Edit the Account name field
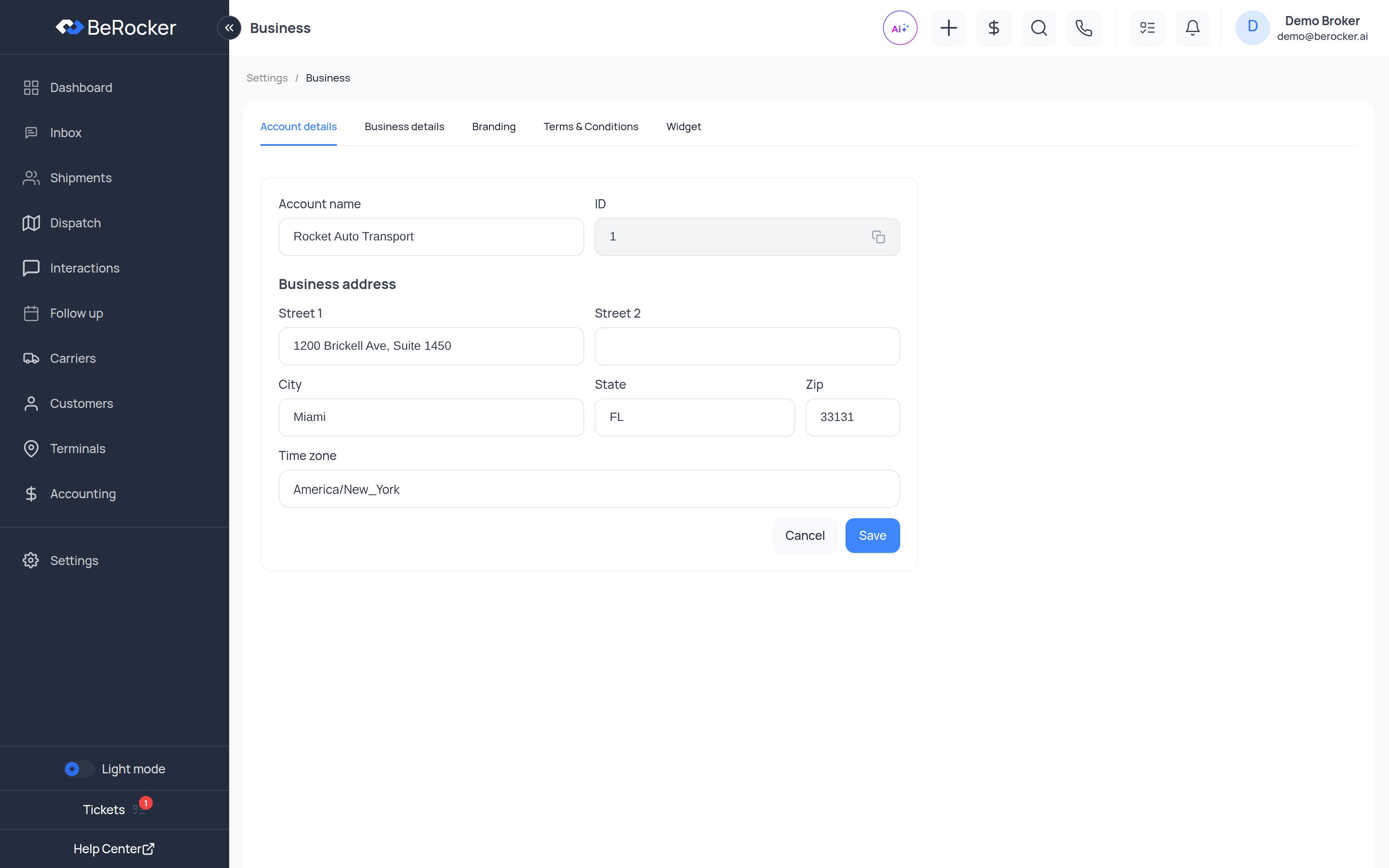 (x=431, y=237)
